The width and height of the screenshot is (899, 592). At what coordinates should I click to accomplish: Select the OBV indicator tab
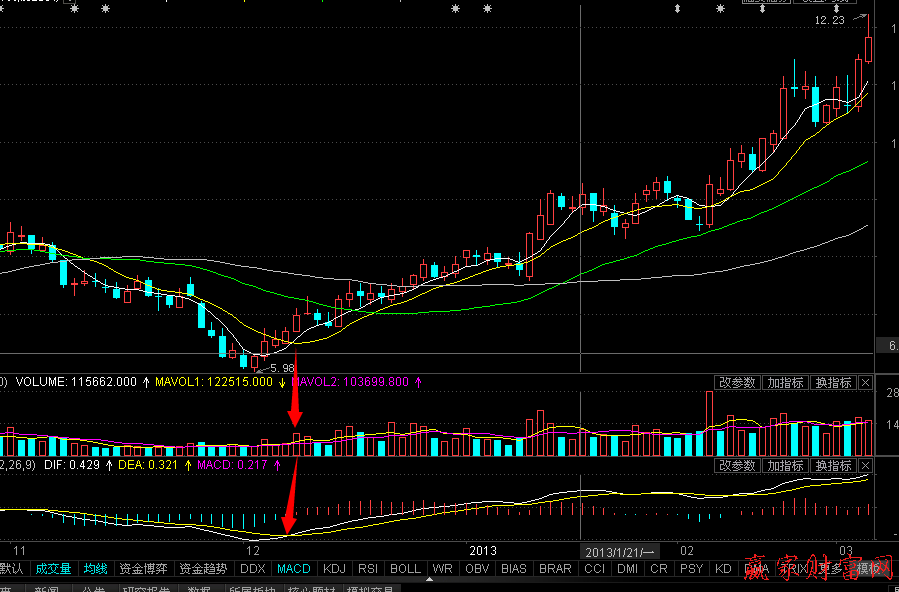(x=477, y=569)
